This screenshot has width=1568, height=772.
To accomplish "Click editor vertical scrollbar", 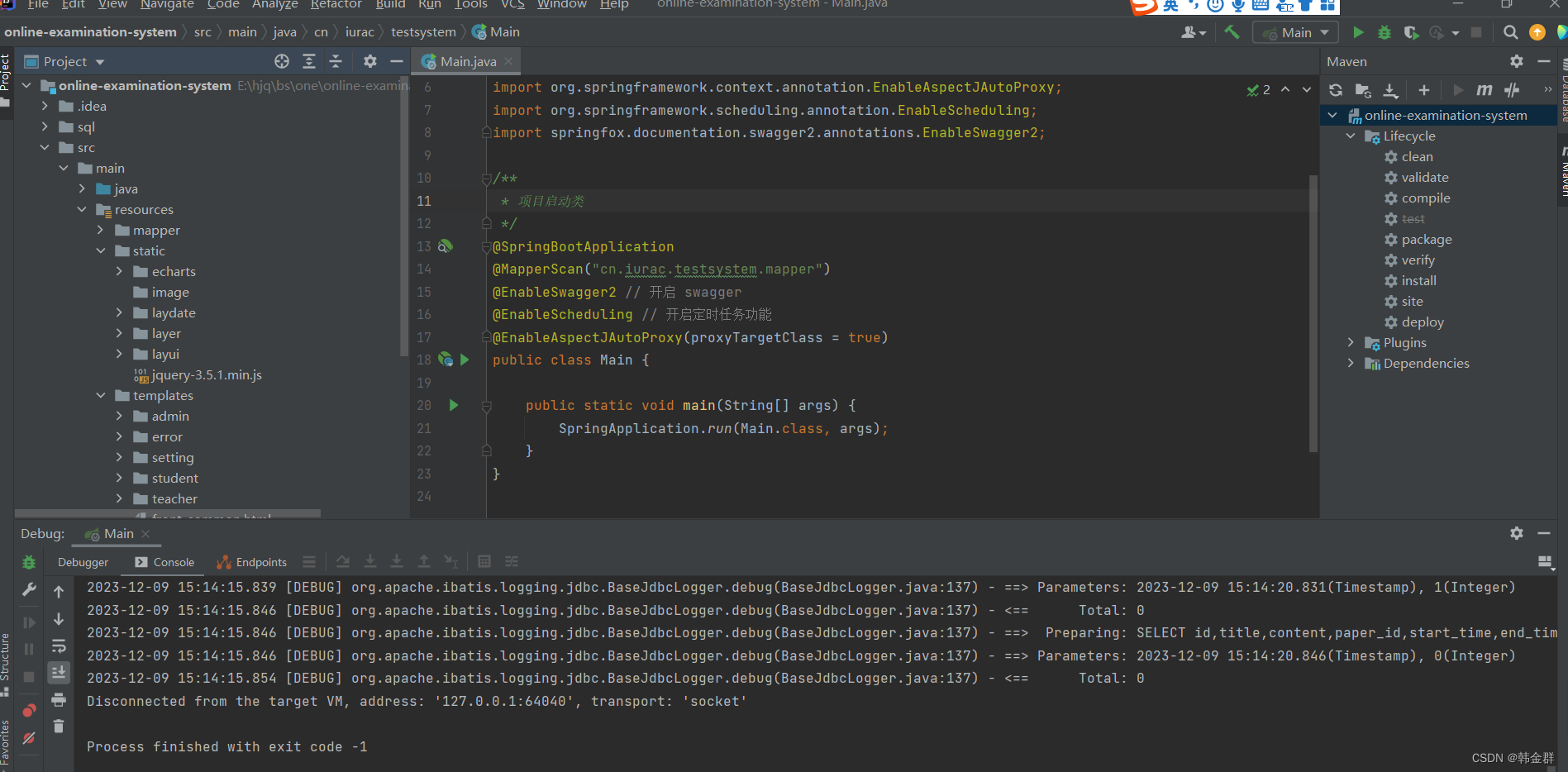I will (1313, 313).
